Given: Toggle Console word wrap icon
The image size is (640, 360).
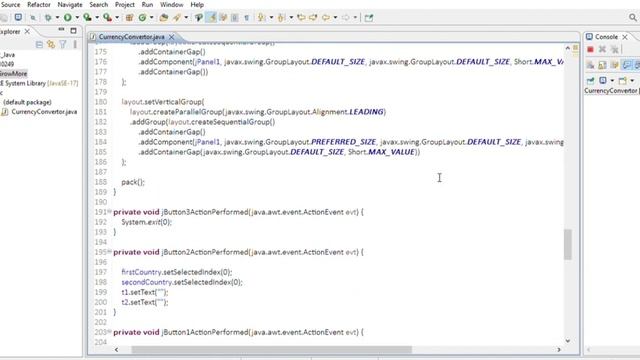Looking at the screenshot, I should coord(615,65).
